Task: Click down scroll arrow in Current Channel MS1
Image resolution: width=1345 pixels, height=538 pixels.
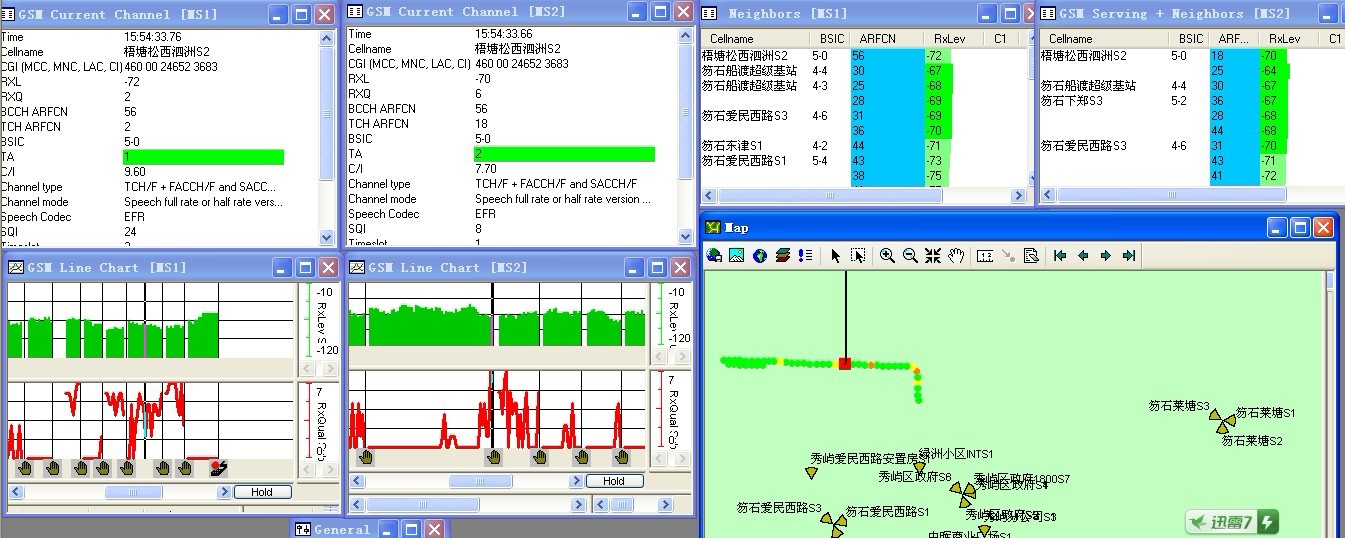Action: pos(327,238)
